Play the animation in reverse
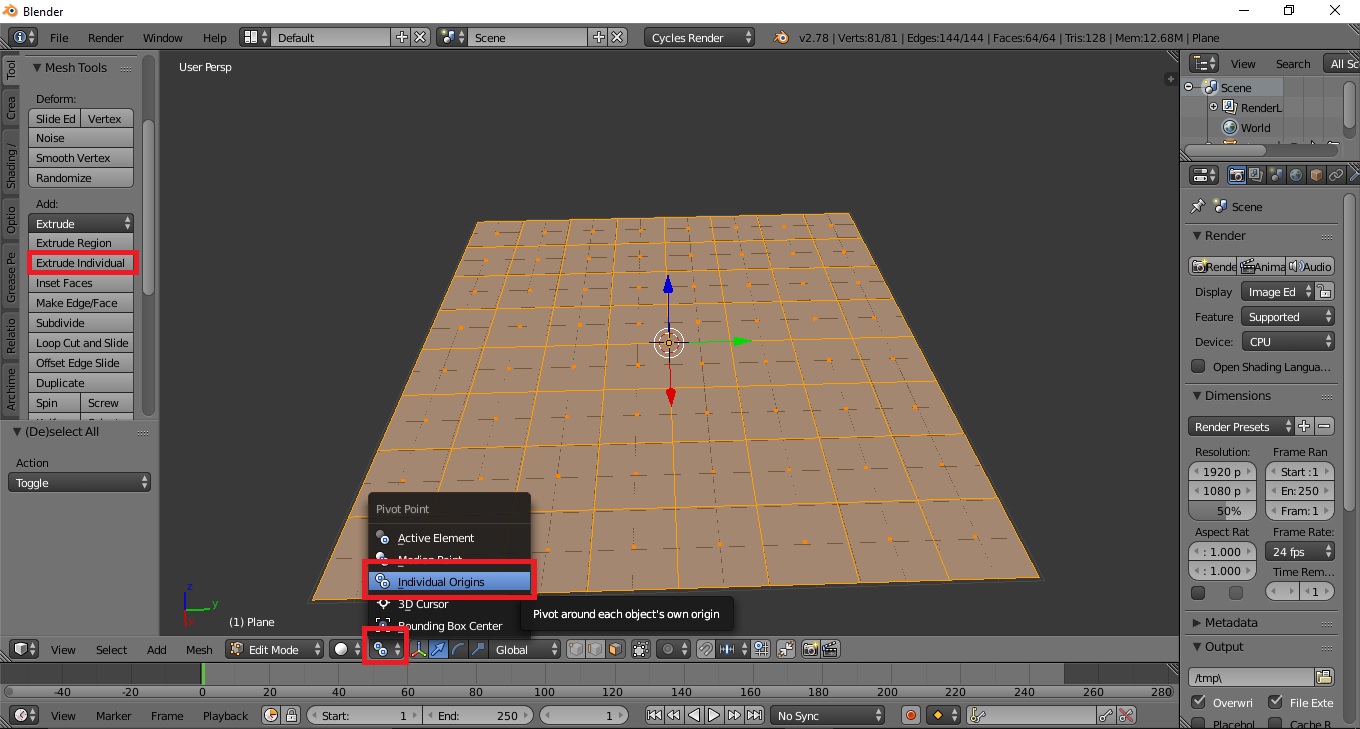Image resolution: width=1360 pixels, height=729 pixels. coord(695,715)
